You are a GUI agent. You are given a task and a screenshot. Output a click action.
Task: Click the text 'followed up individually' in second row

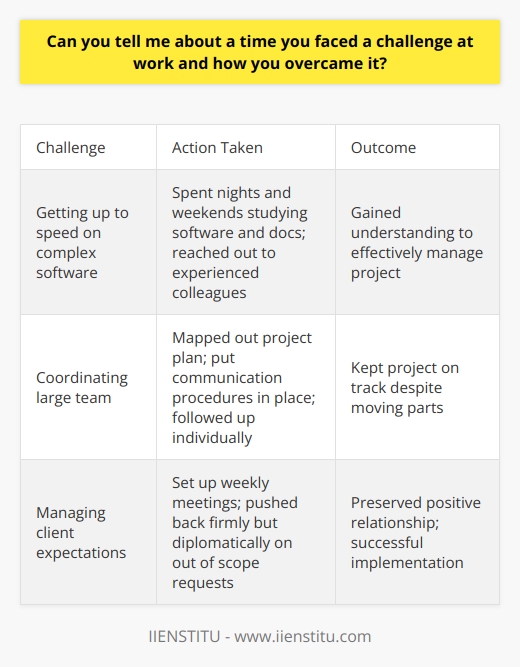point(213,428)
